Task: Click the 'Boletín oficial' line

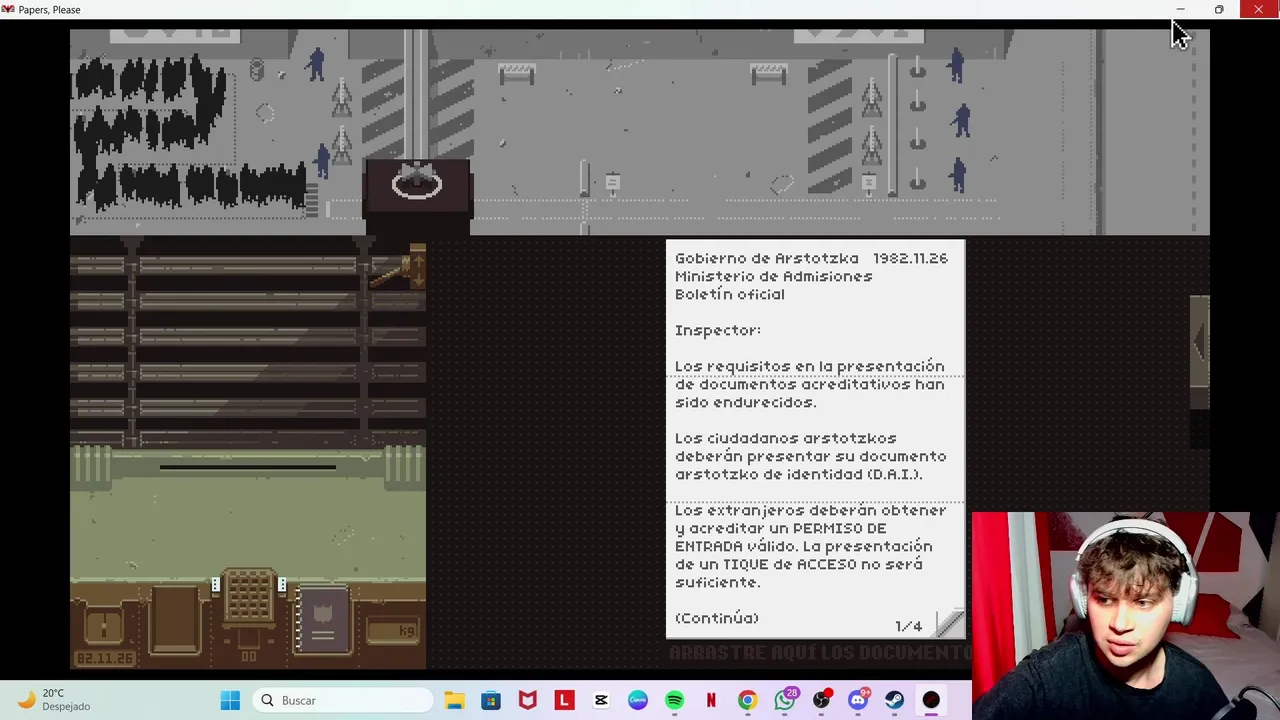Action: pos(730,294)
